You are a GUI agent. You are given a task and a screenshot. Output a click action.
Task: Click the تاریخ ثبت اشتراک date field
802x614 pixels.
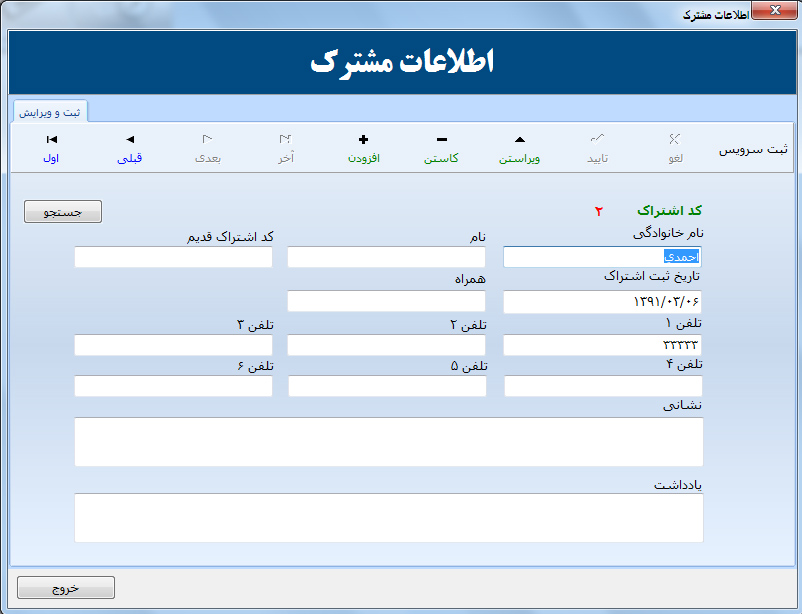(602, 302)
